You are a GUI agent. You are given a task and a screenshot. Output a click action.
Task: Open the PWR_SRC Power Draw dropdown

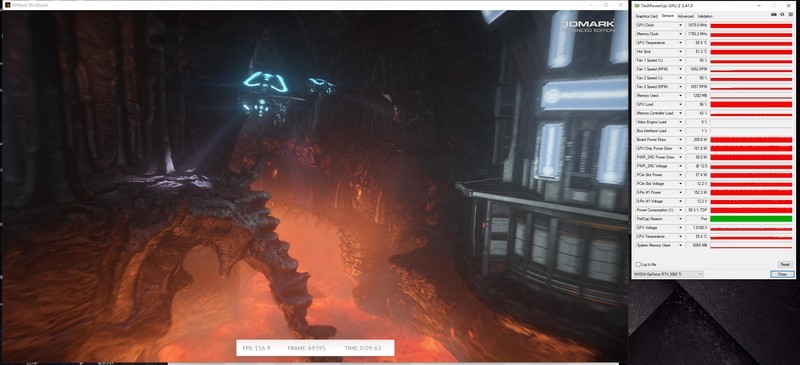point(680,157)
